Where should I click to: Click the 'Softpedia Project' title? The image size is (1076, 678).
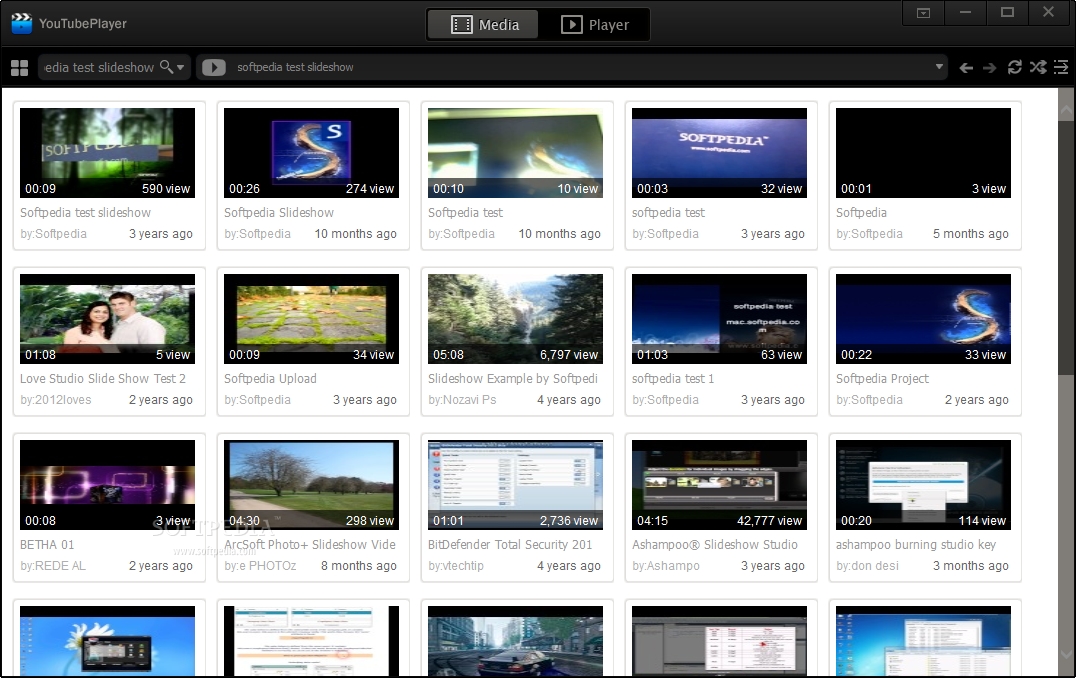882,379
